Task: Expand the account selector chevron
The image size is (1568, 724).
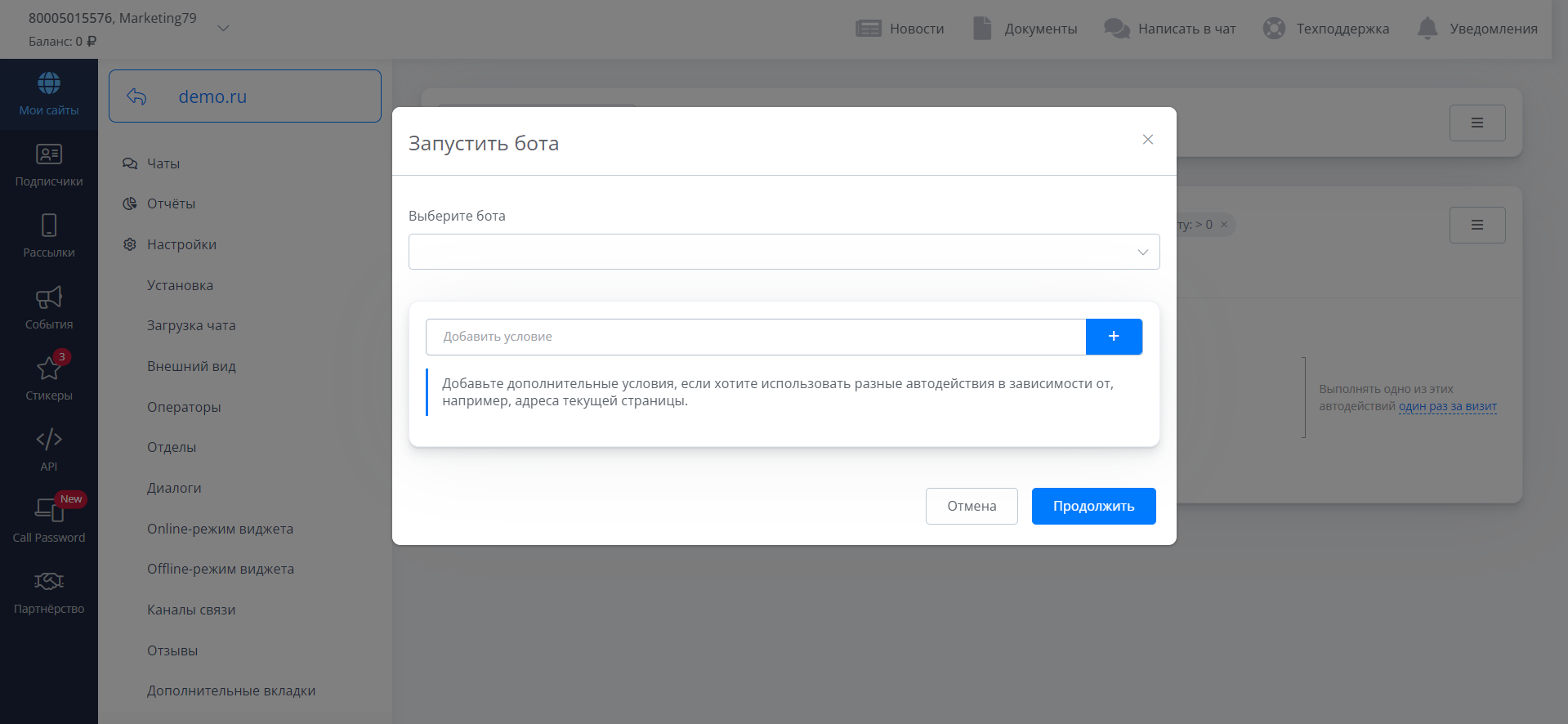Action: tap(223, 29)
